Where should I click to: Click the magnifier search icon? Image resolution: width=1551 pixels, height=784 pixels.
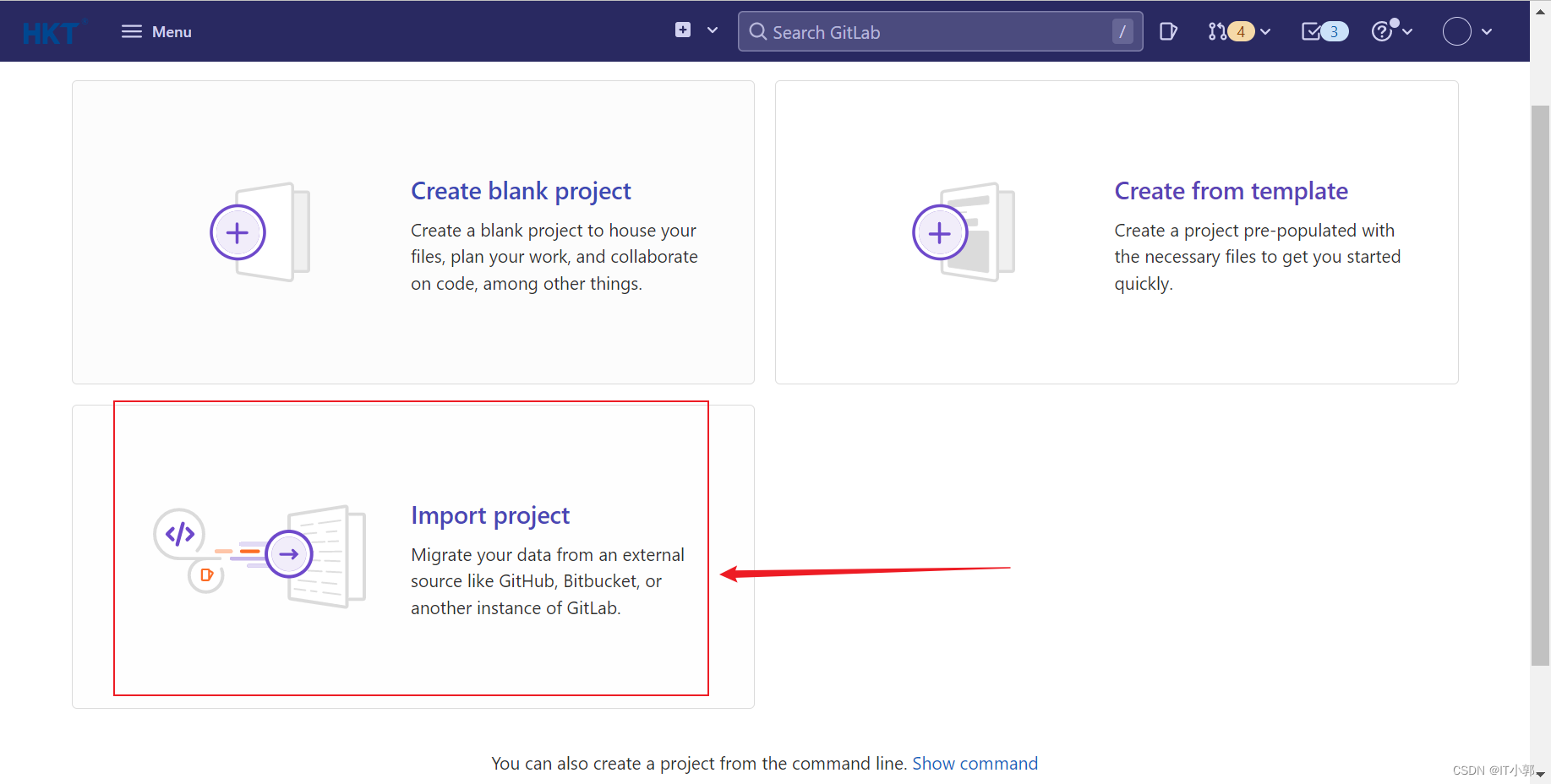pyautogui.click(x=757, y=32)
